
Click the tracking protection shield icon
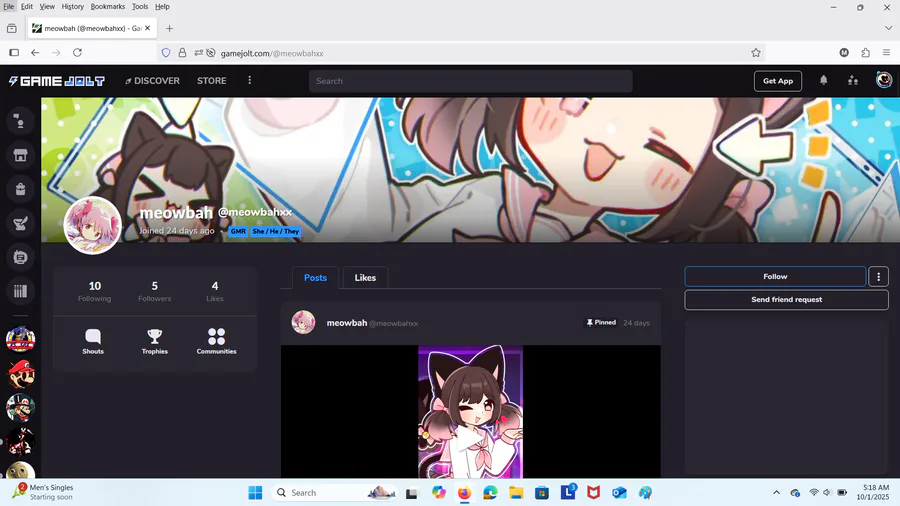[x=166, y=53]
